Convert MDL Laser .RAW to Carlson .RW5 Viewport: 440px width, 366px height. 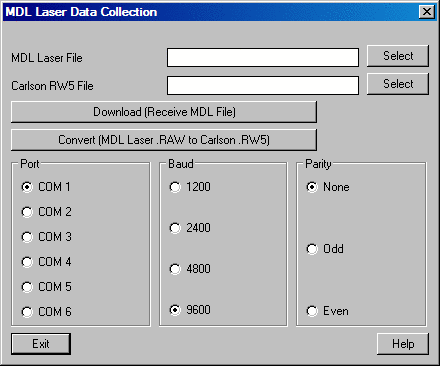coord(164,140)
